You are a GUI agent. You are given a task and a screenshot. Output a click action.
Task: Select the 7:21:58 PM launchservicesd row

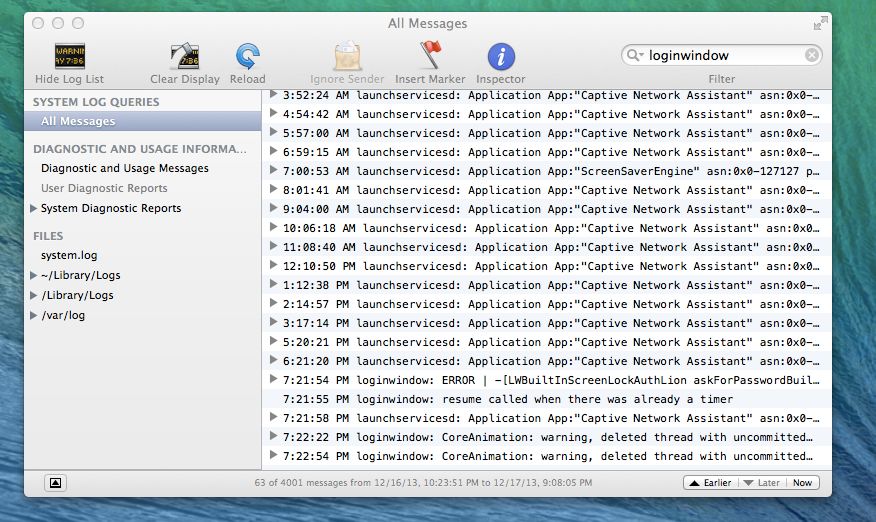(x=546, y=418)
